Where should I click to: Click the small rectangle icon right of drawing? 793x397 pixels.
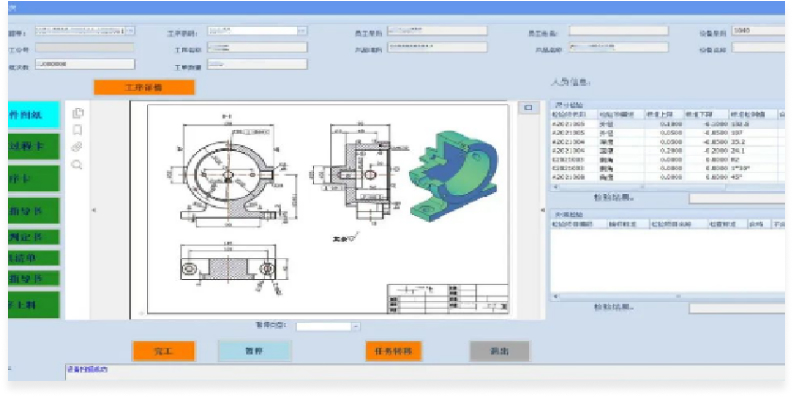pyautogui.click(x=528, y=107)
